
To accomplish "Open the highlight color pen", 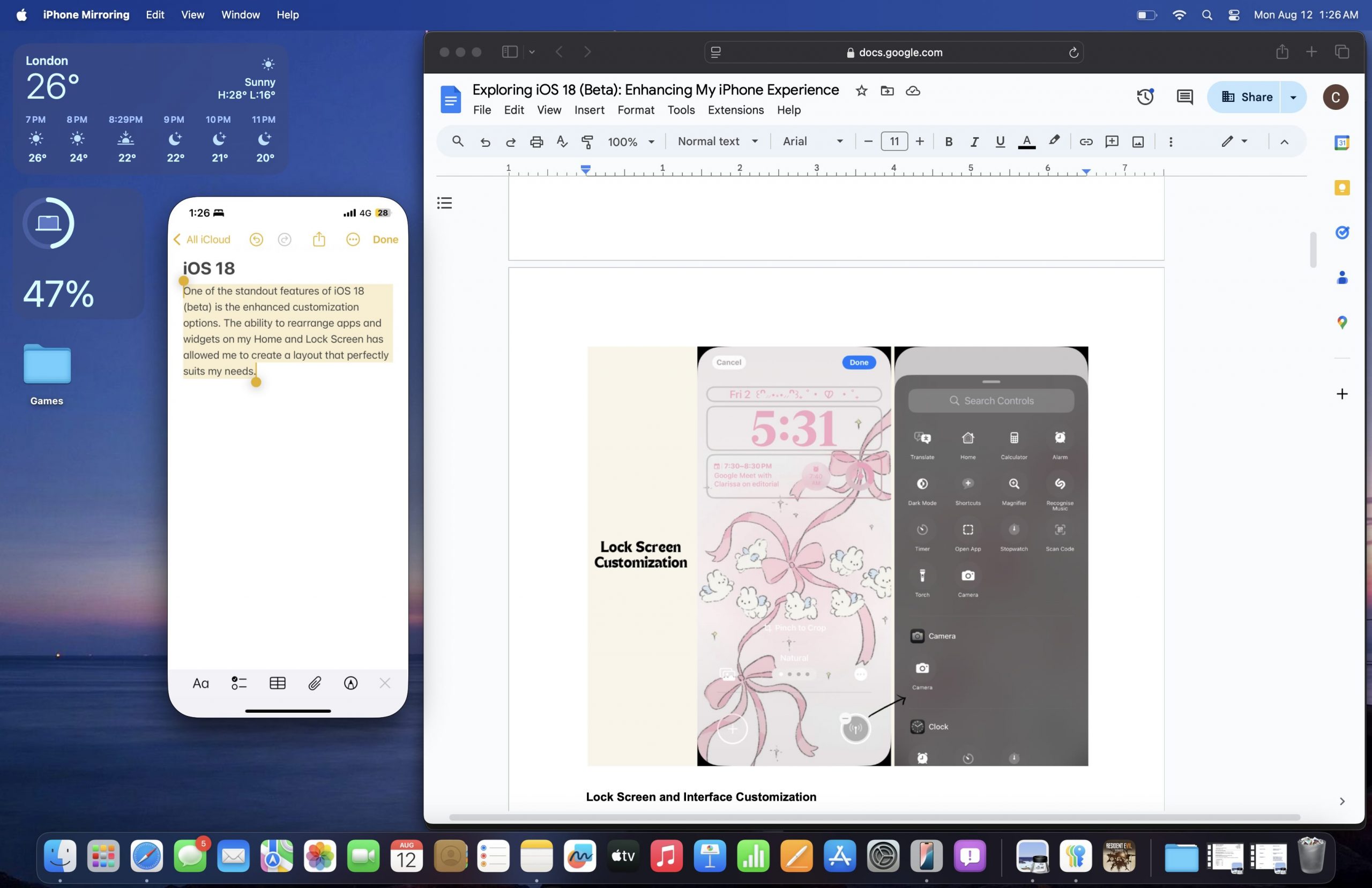I will [x=1054, y=141].
